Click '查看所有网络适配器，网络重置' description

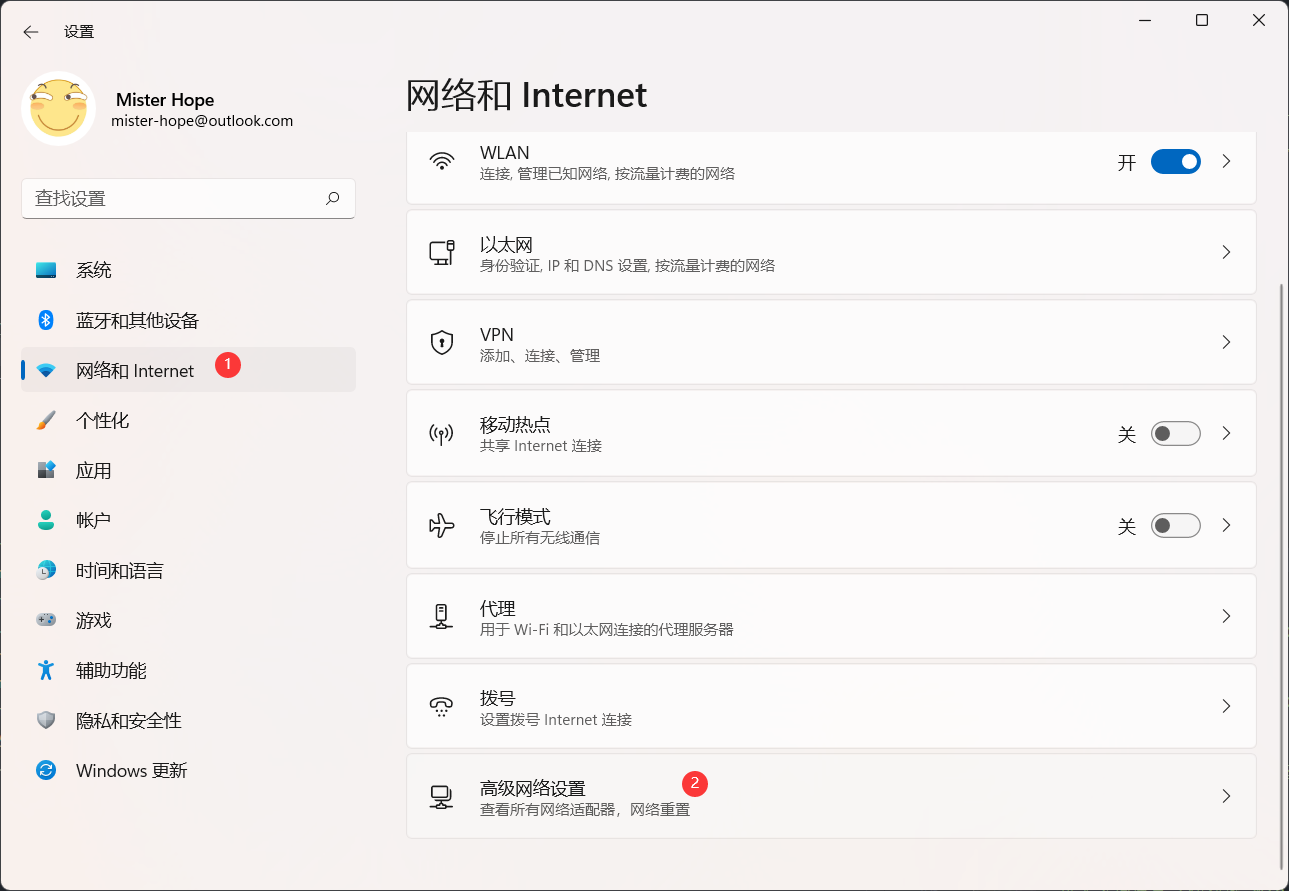585,810
